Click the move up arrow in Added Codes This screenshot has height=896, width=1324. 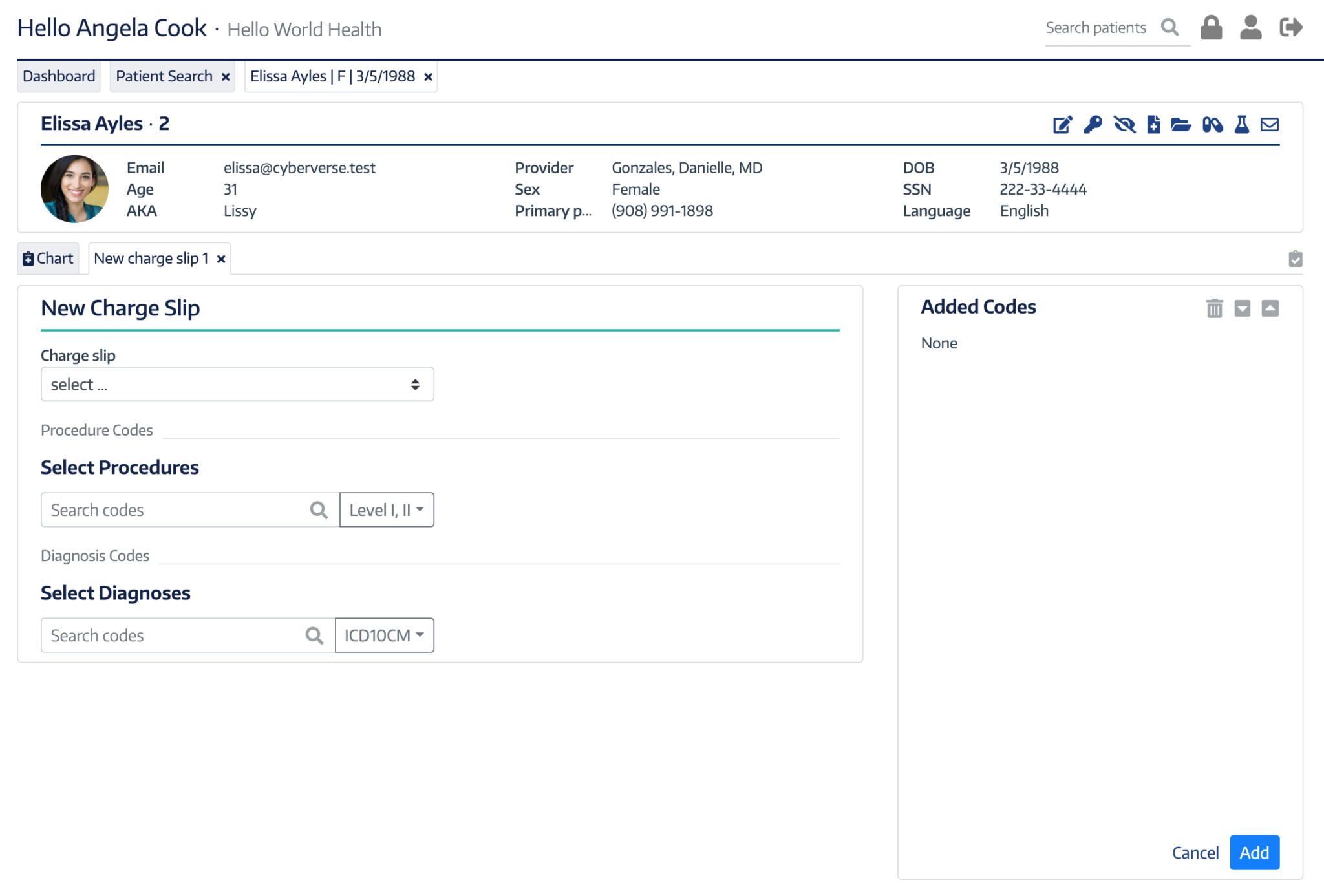coord(1270,308)
